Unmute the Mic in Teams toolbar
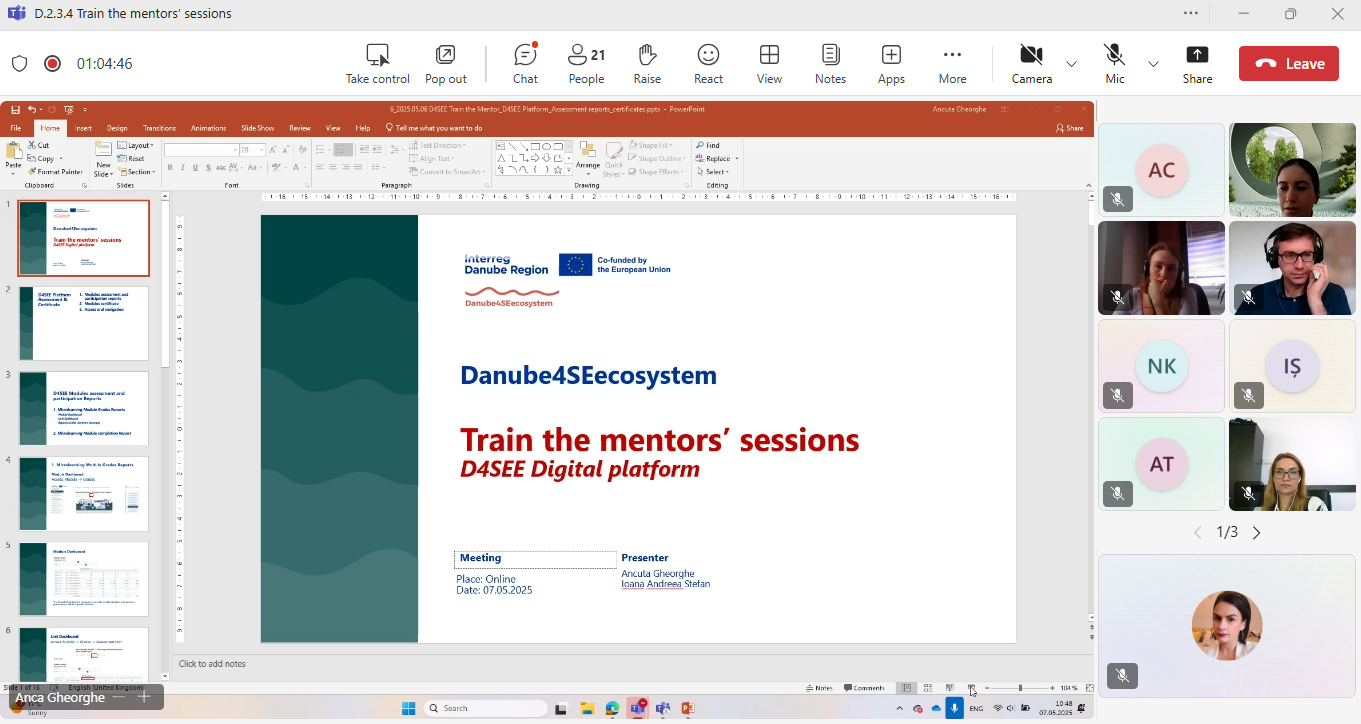Image resolution: width=1361 pixels, height=724 pixels. tap(1114, 64)
